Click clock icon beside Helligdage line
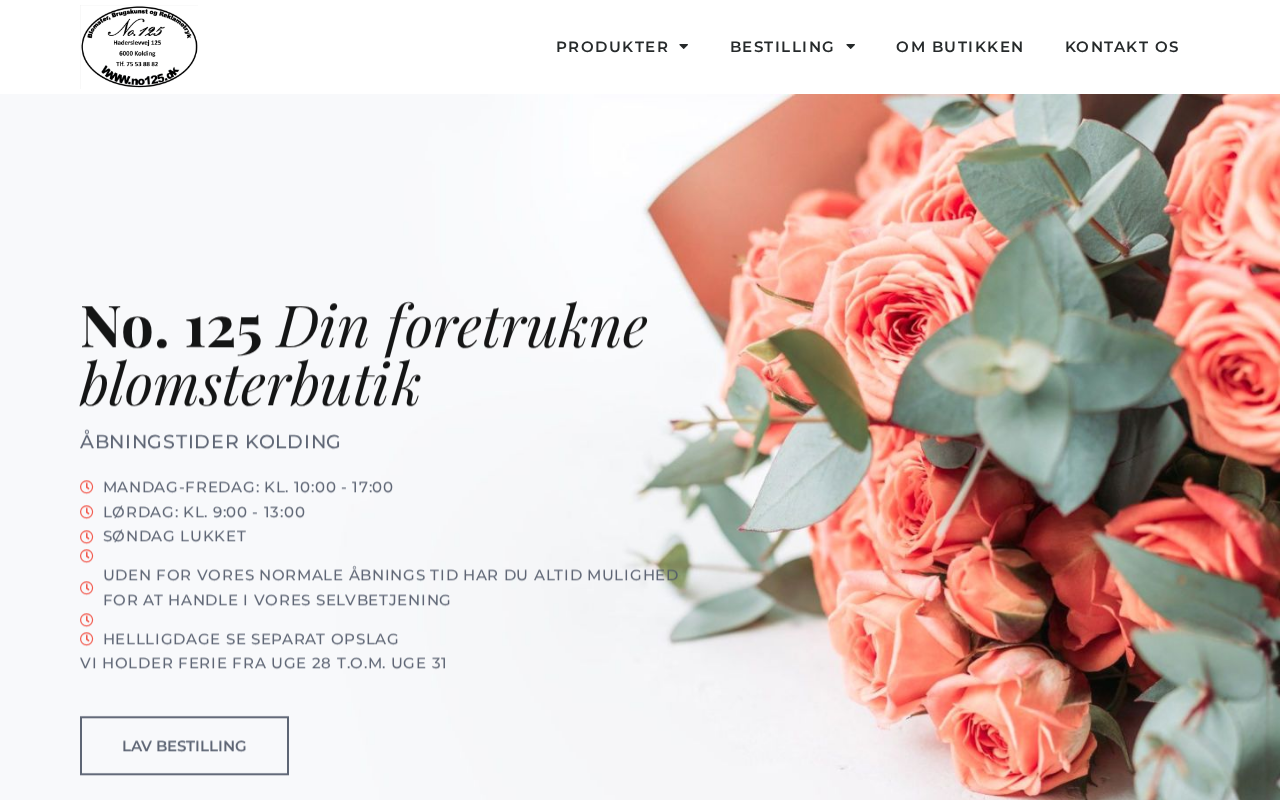1280x800 pixels. pos(87,639)
